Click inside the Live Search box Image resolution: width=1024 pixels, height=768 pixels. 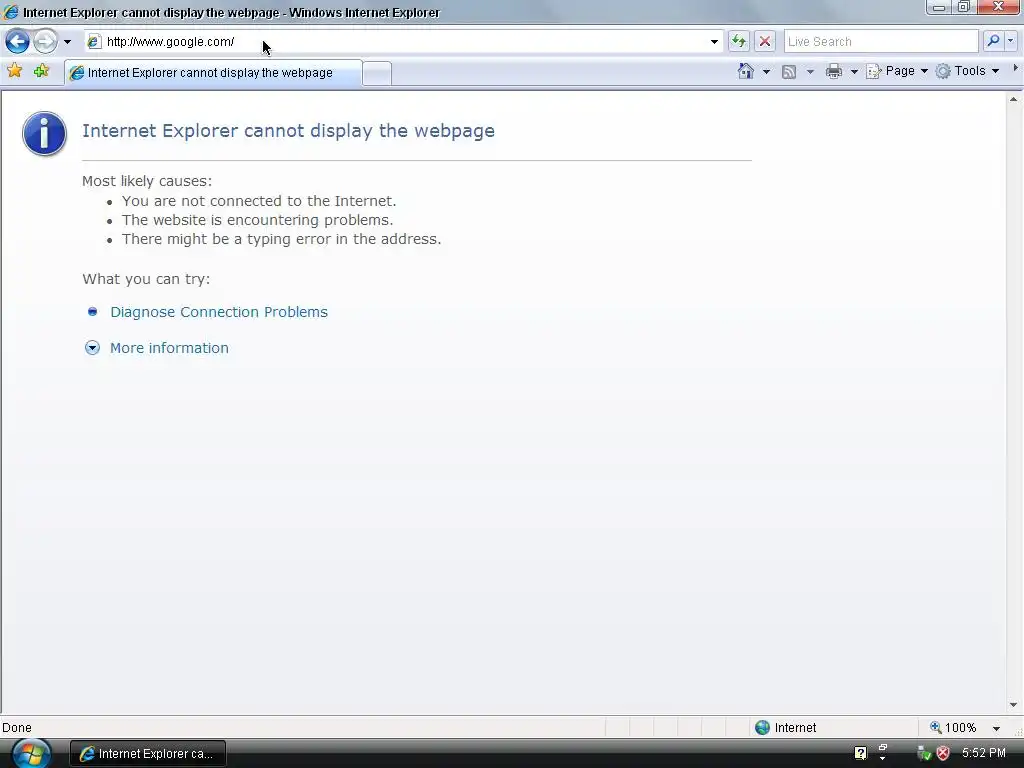880,42
